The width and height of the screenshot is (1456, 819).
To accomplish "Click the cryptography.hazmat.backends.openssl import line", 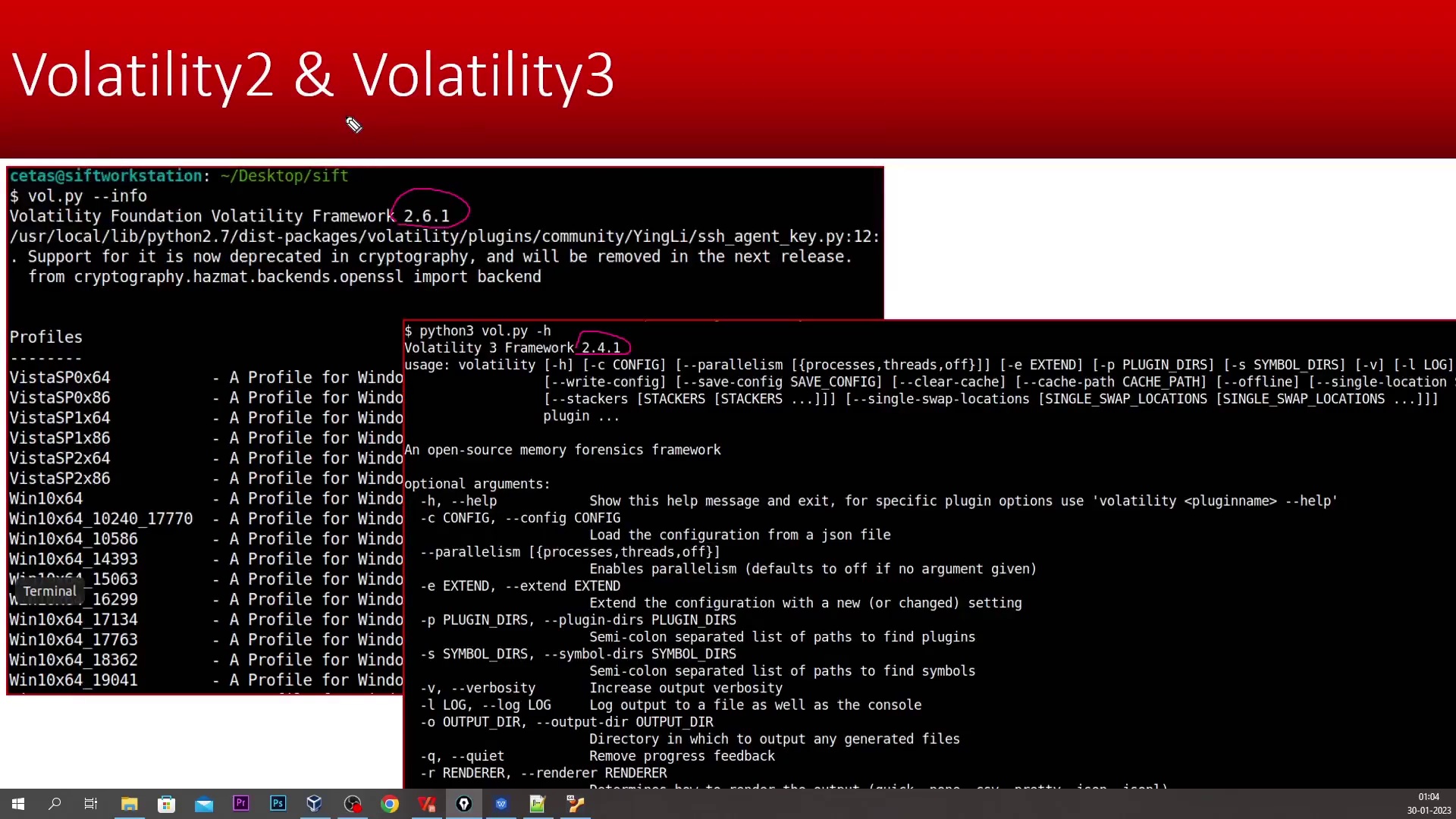I will click(x=284, y=277).
